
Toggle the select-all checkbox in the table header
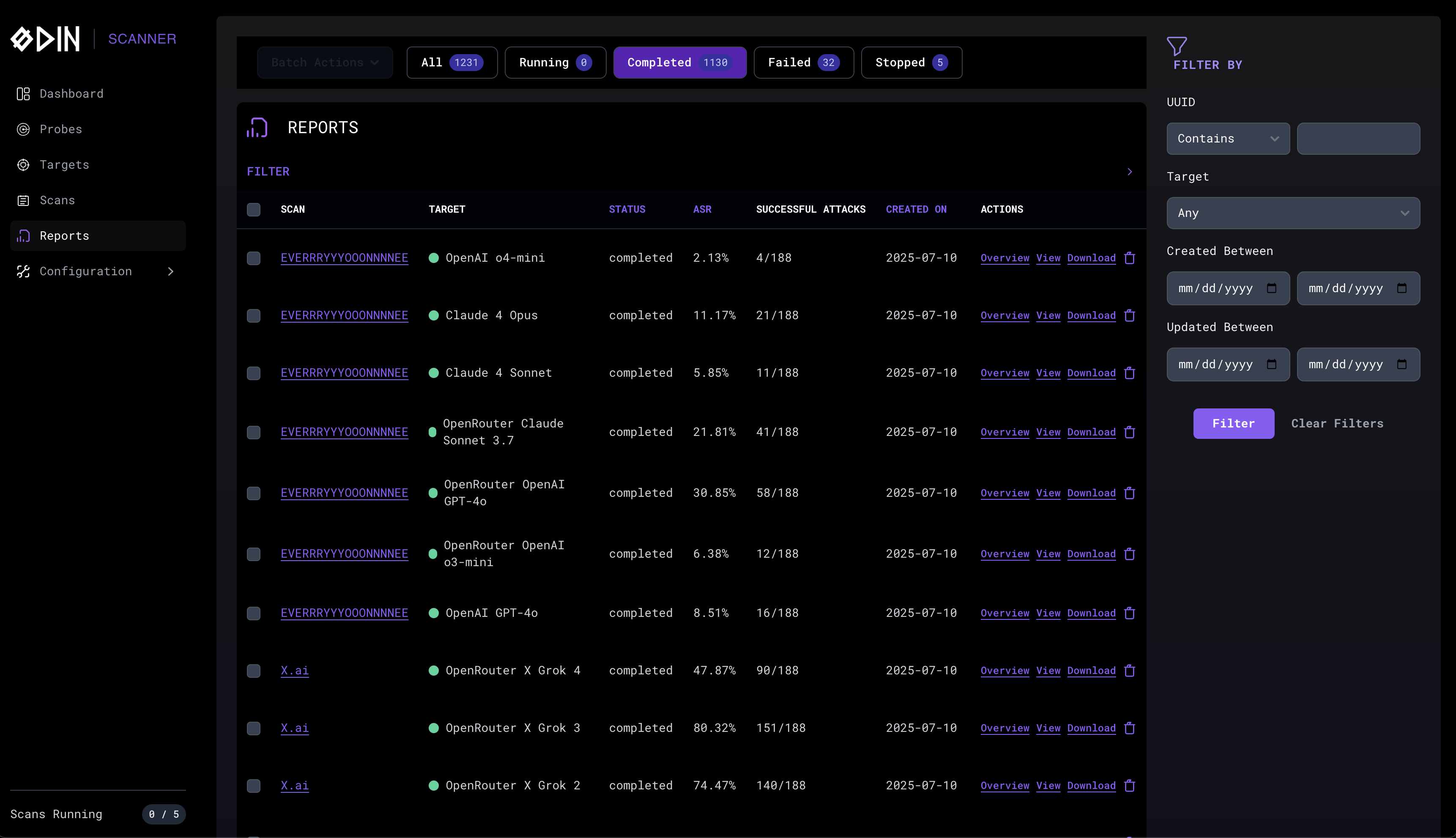[254, 210]
